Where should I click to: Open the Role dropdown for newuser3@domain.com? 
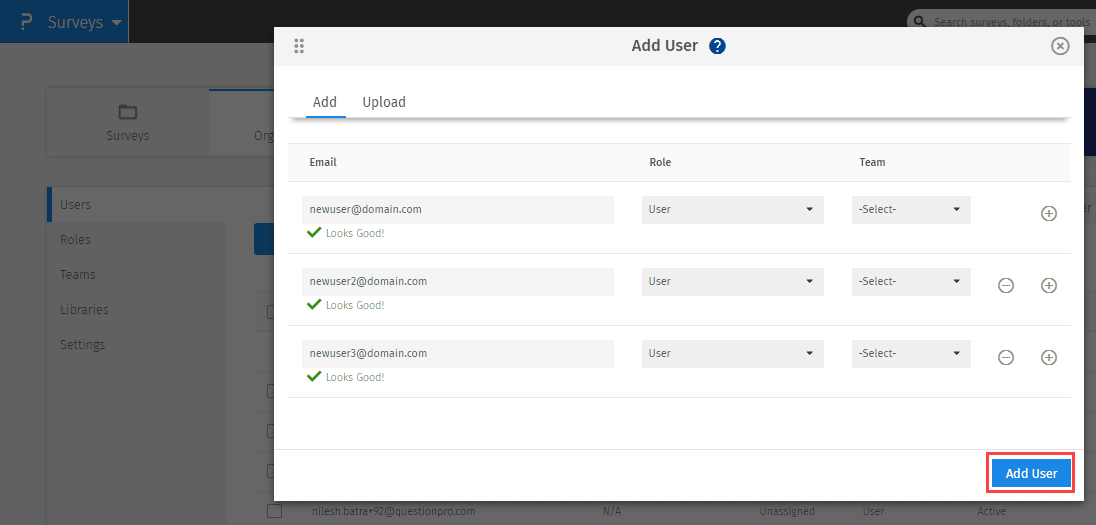click(x=733, y=354)
